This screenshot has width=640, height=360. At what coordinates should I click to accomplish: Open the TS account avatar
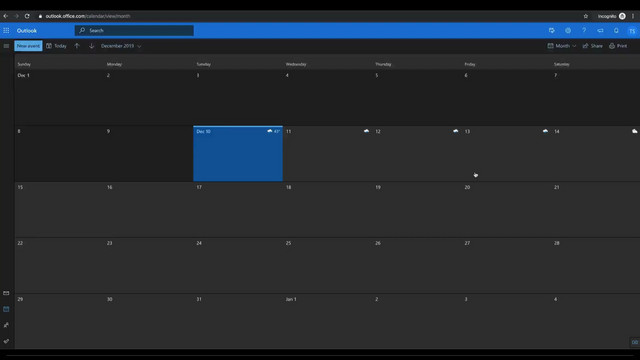632,31
